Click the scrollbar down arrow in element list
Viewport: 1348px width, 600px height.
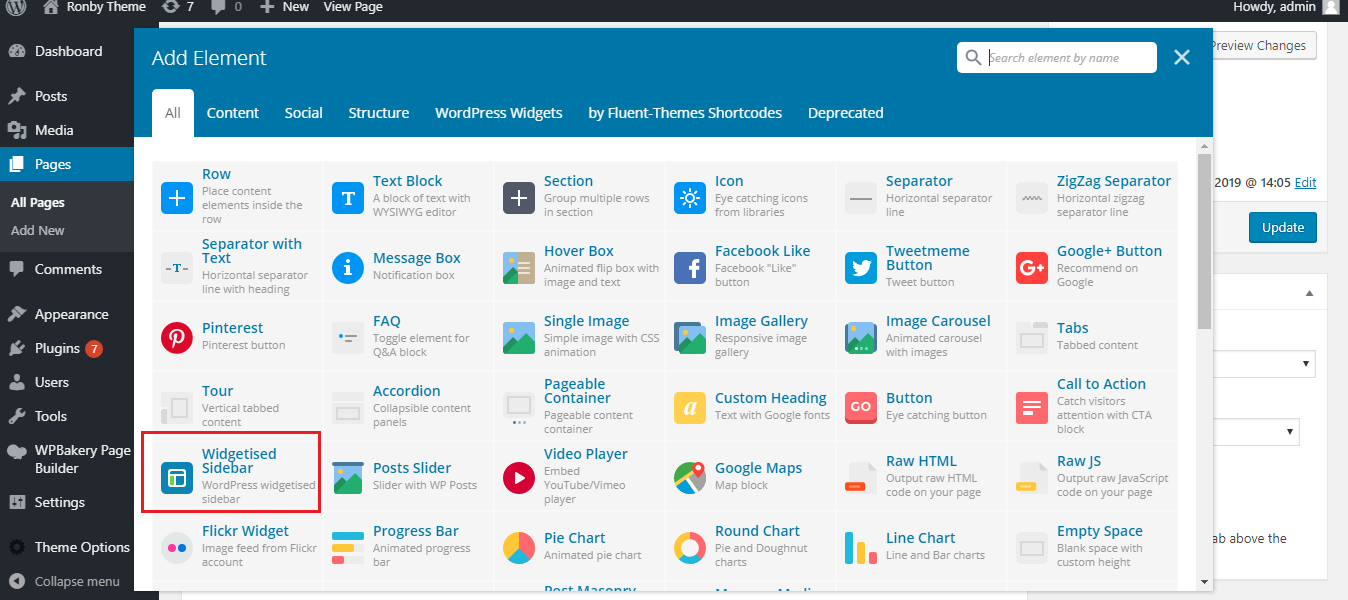(1204, 581)
